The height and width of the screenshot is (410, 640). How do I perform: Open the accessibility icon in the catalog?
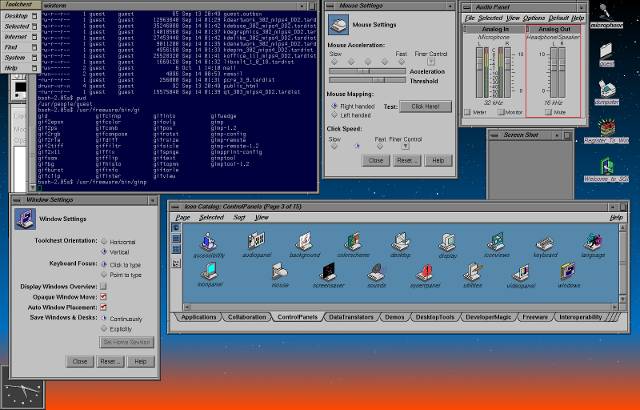tap(210, 241)
